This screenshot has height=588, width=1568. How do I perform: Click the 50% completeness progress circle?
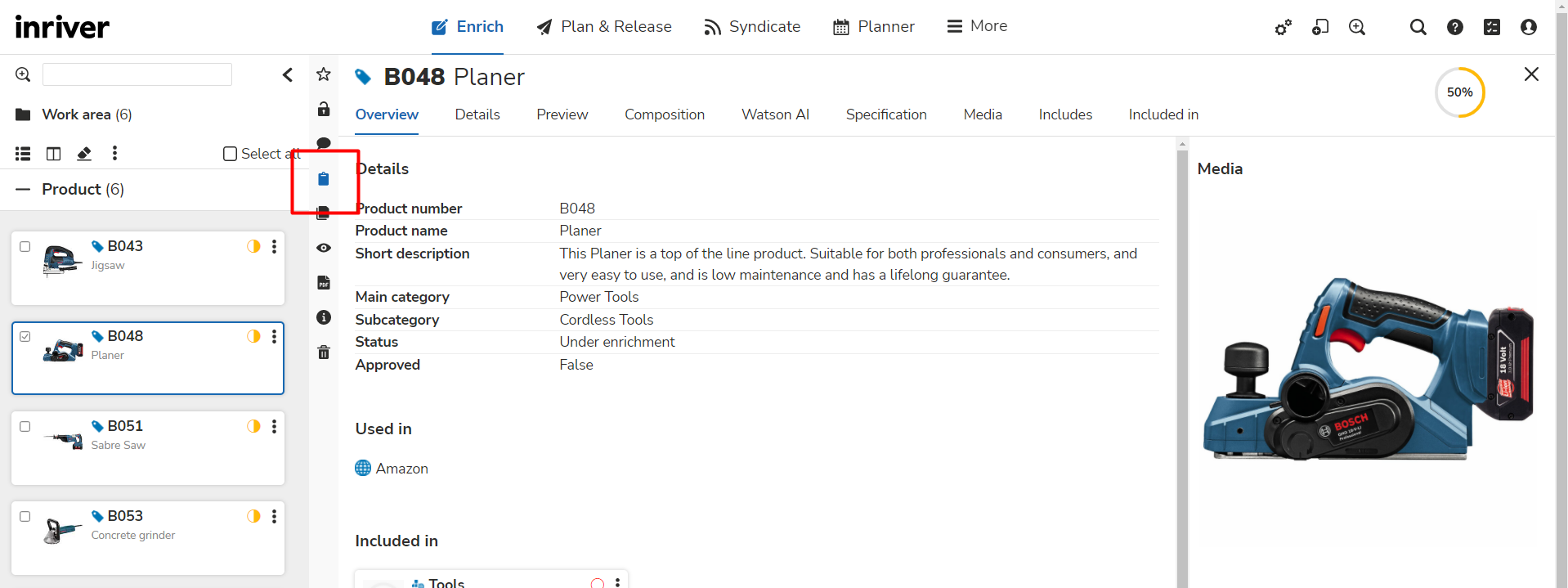[x=1460, y=92]
